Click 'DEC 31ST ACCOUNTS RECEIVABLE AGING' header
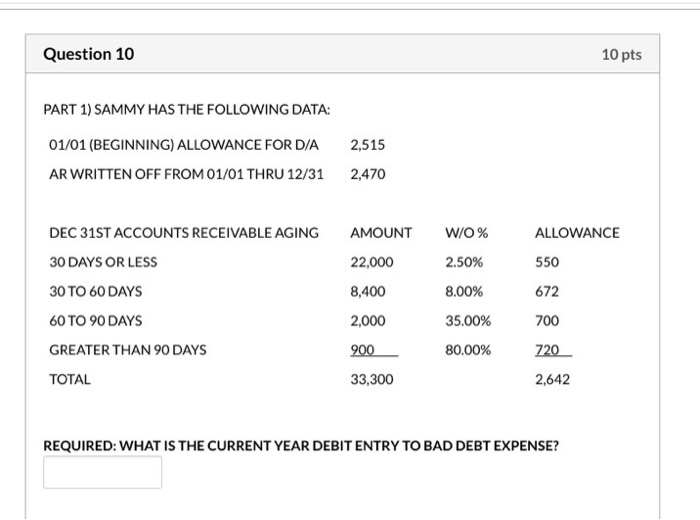 pos(184,233)
